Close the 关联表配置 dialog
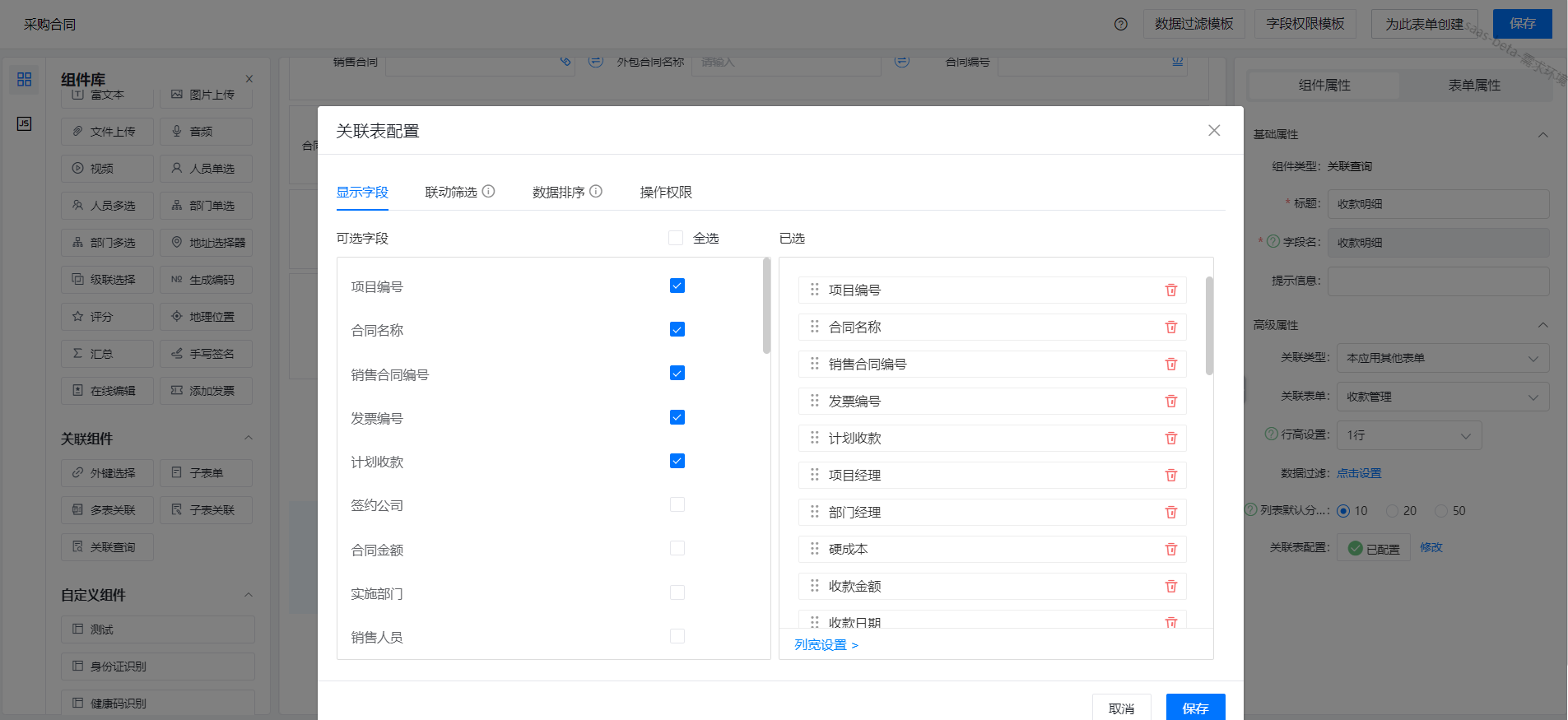 pos(1213,131)
